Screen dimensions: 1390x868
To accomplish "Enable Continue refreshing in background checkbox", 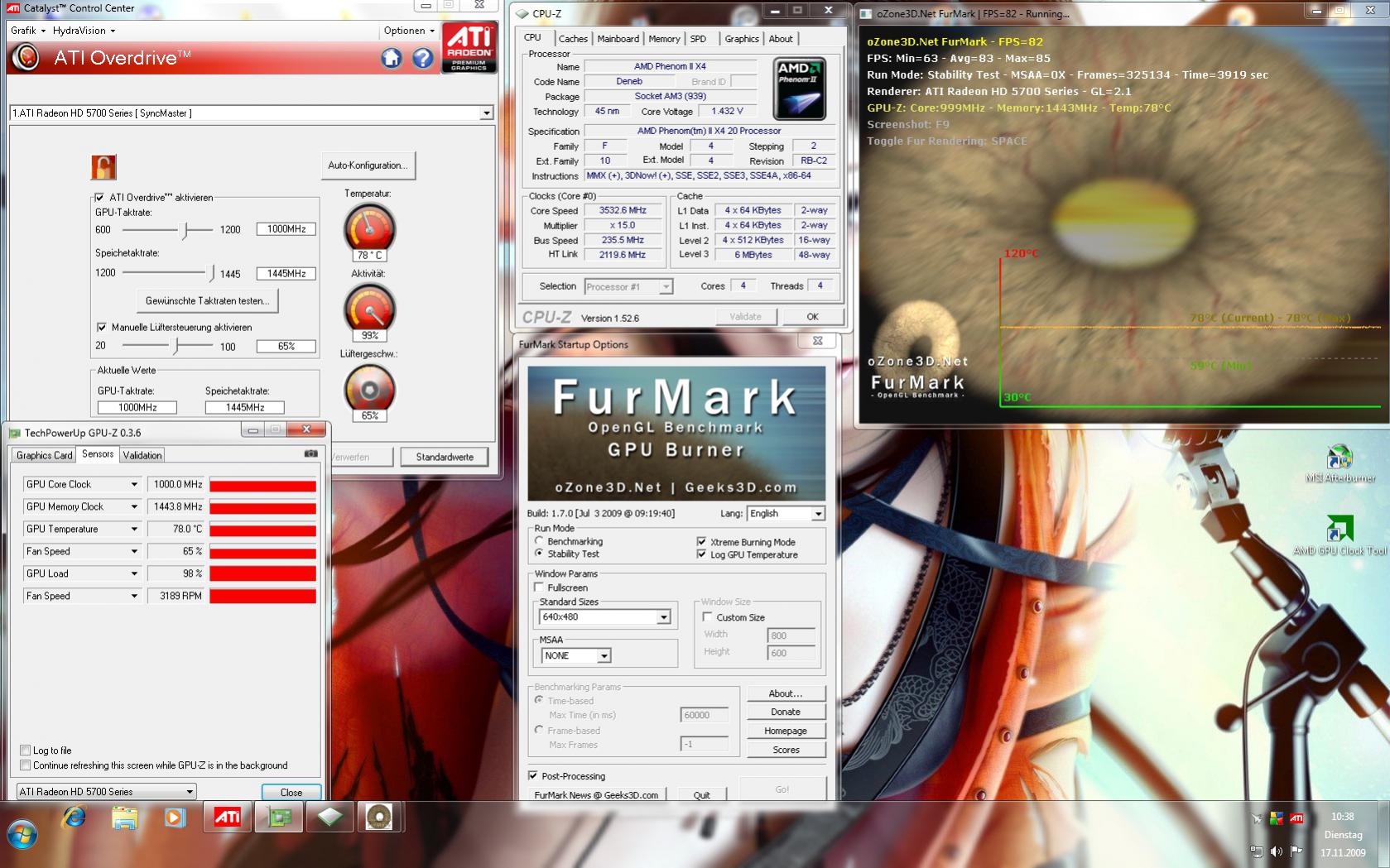I will pyautogui.click(x=25, y=765).
